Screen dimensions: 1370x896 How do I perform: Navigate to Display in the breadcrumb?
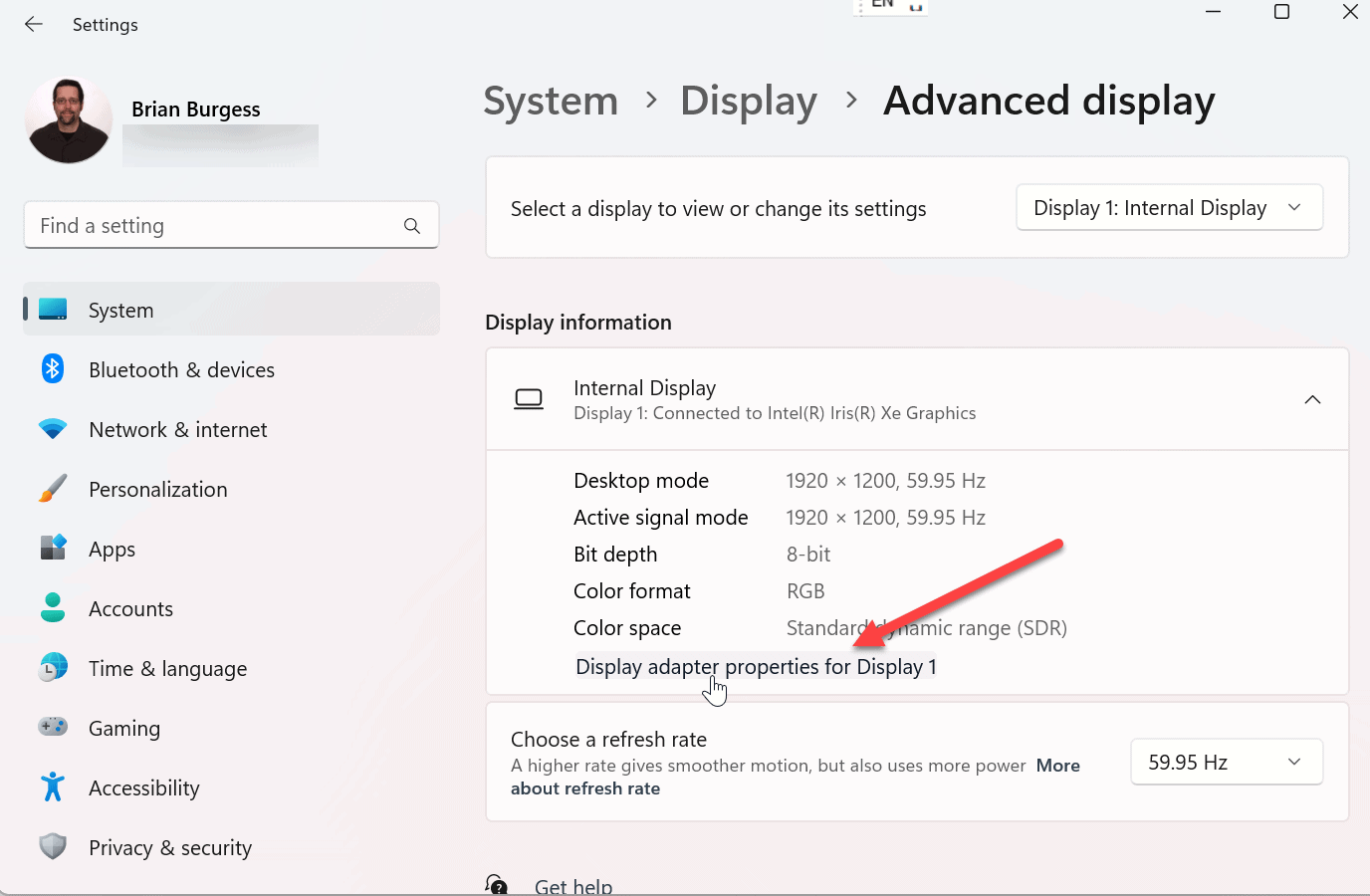pos(749,102)
